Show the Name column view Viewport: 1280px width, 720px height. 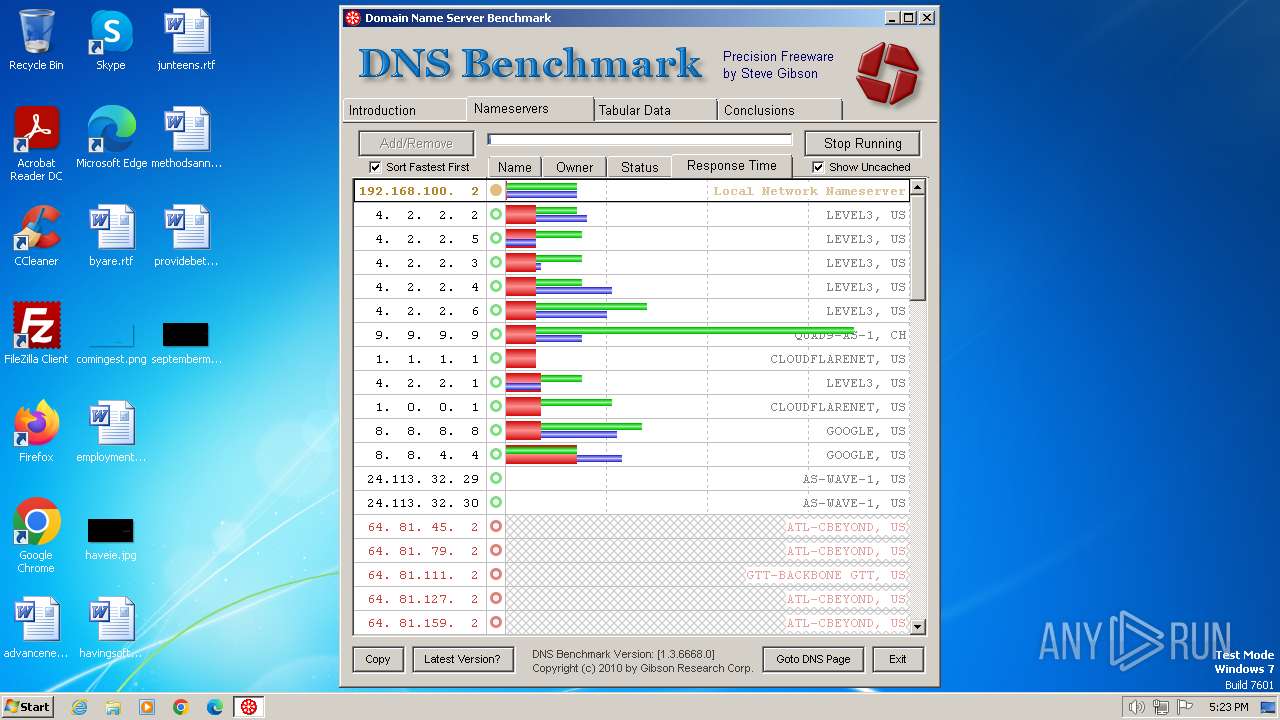[515, 167]
